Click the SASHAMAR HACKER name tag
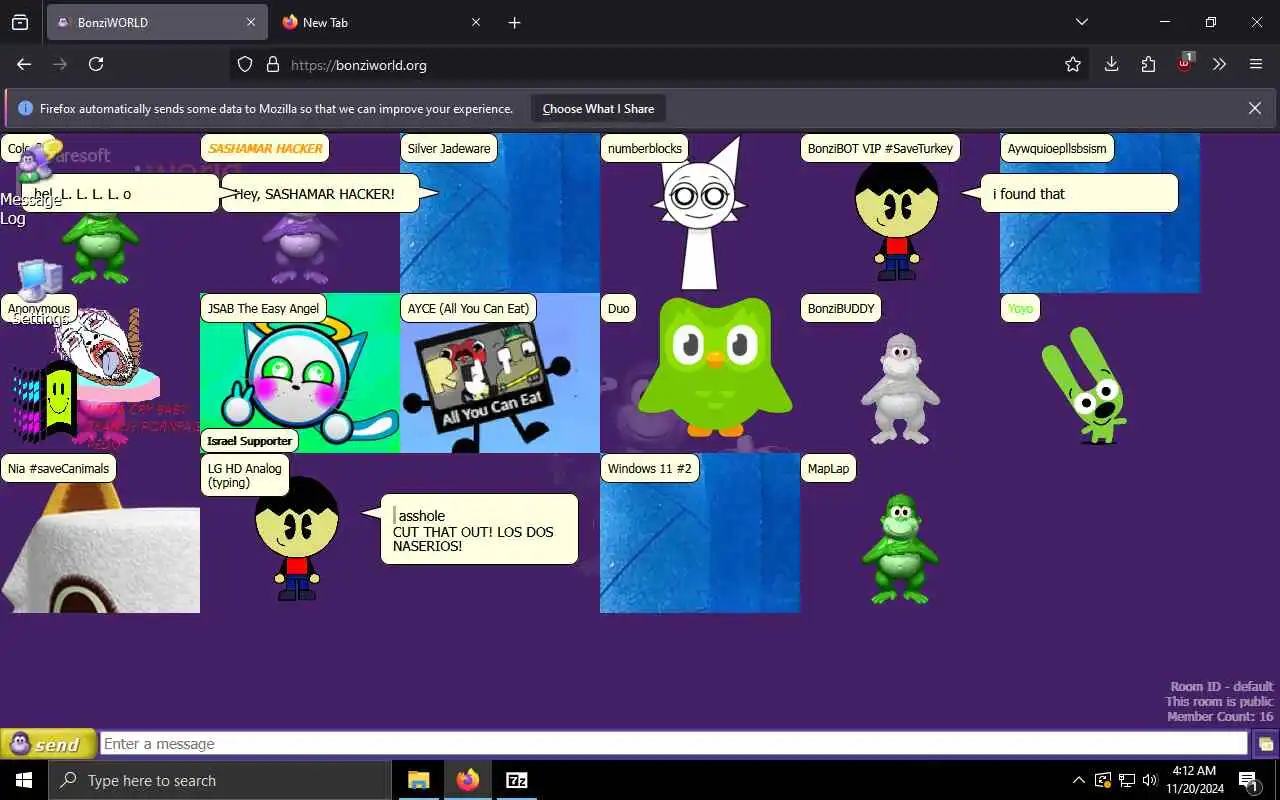Viewport: 1280px width, 800px height. click(265, 148)
